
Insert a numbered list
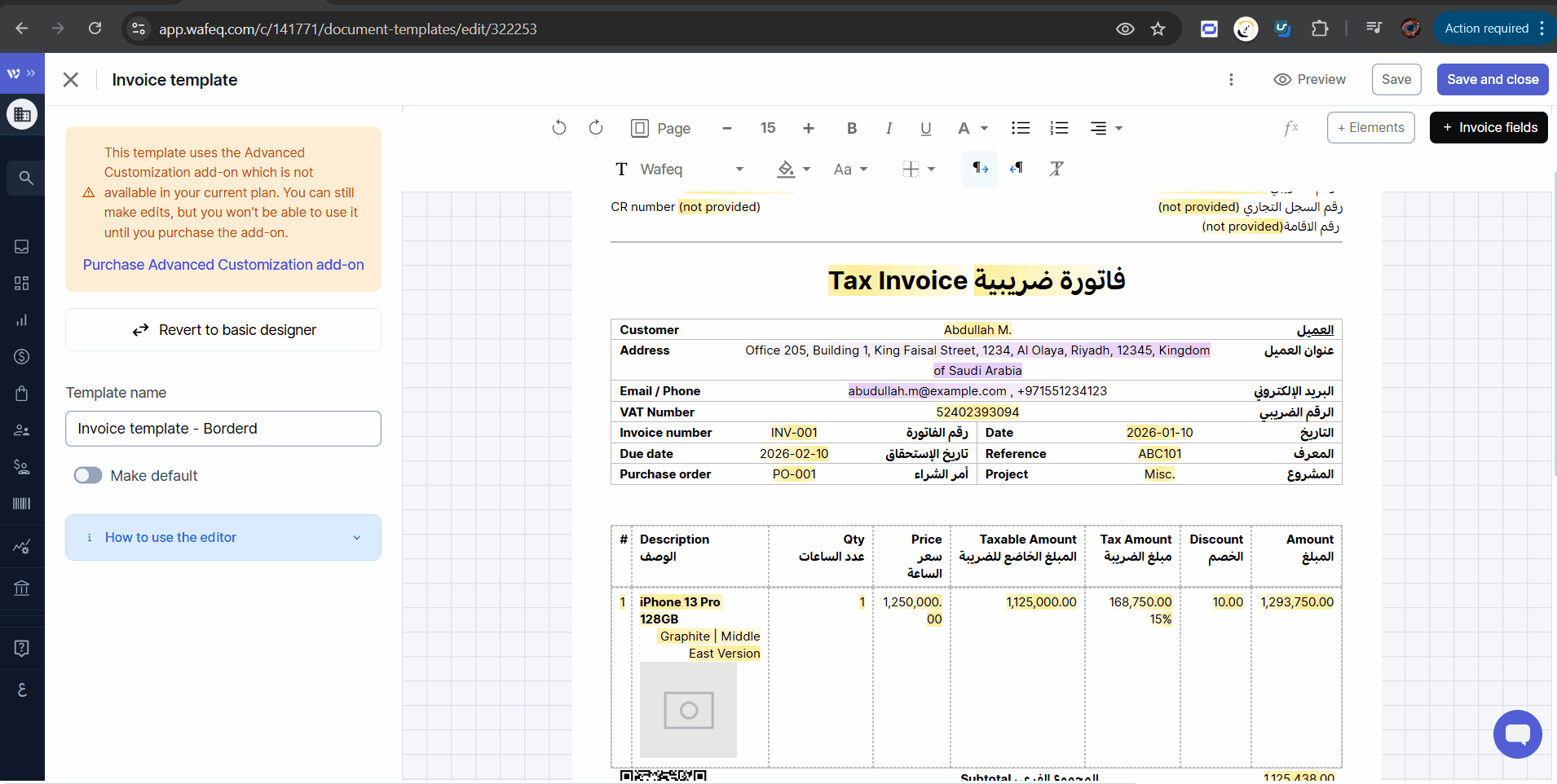coord(1059,128)
